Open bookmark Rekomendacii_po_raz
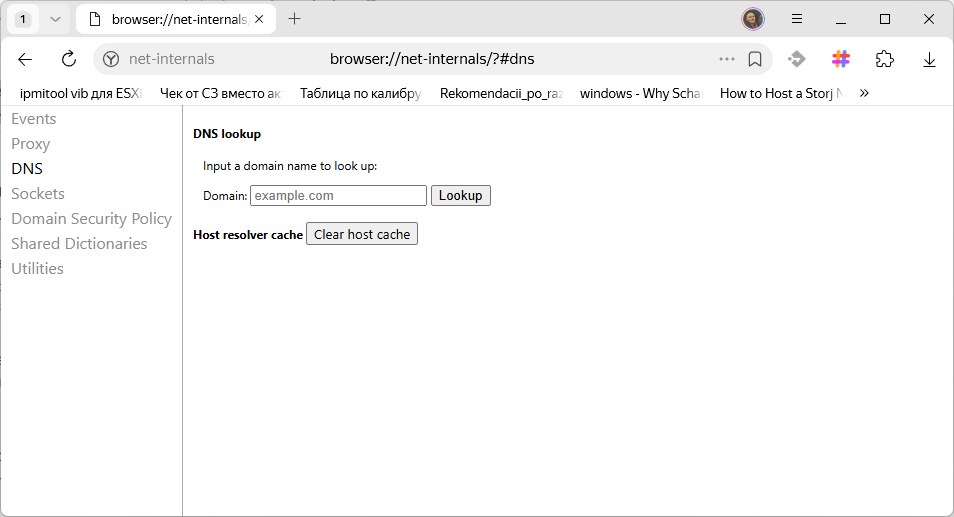Image resolution: width=954 pixels, height=517 pixels. tap(501, 93)
